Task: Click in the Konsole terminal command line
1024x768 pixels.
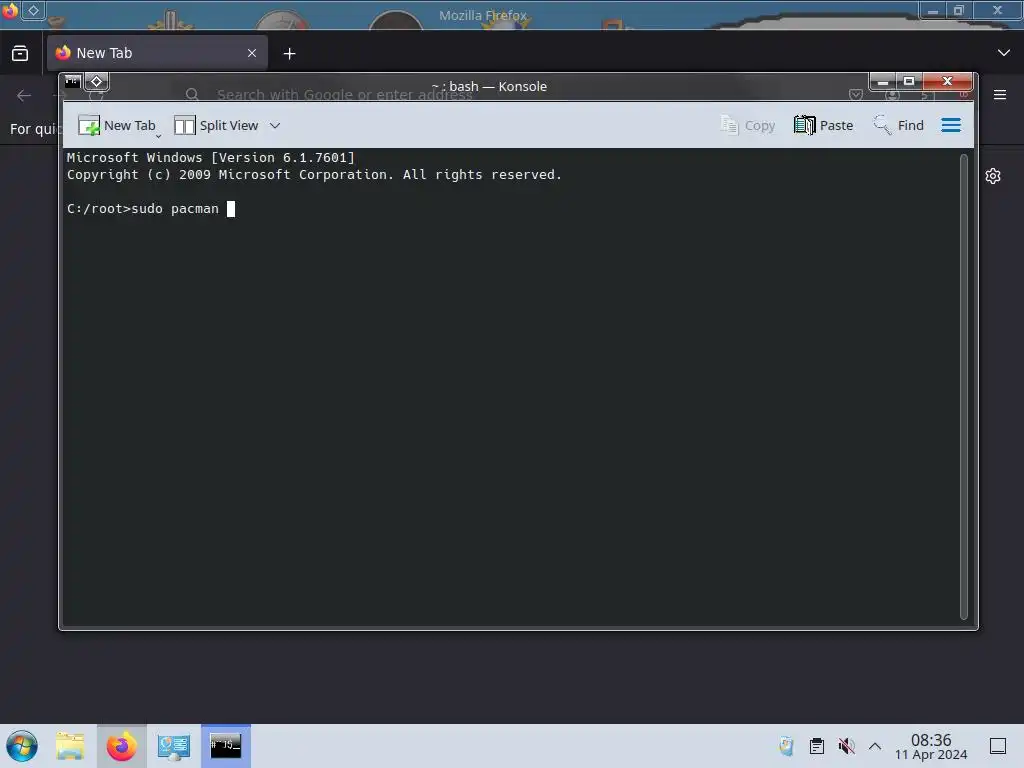Action: (x=513, y=208)
